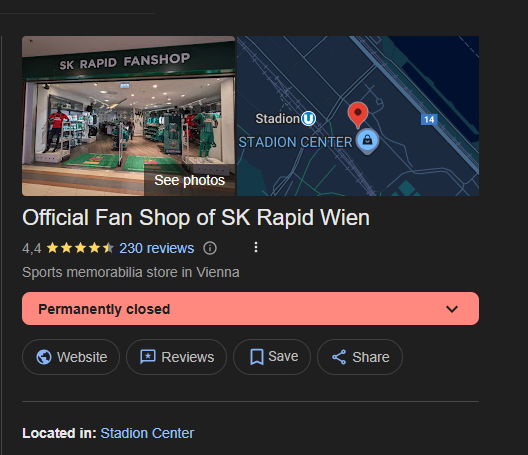The image size is (528, 455).
Task: Open the dark map thumbnail
Action: coord(358,116)
